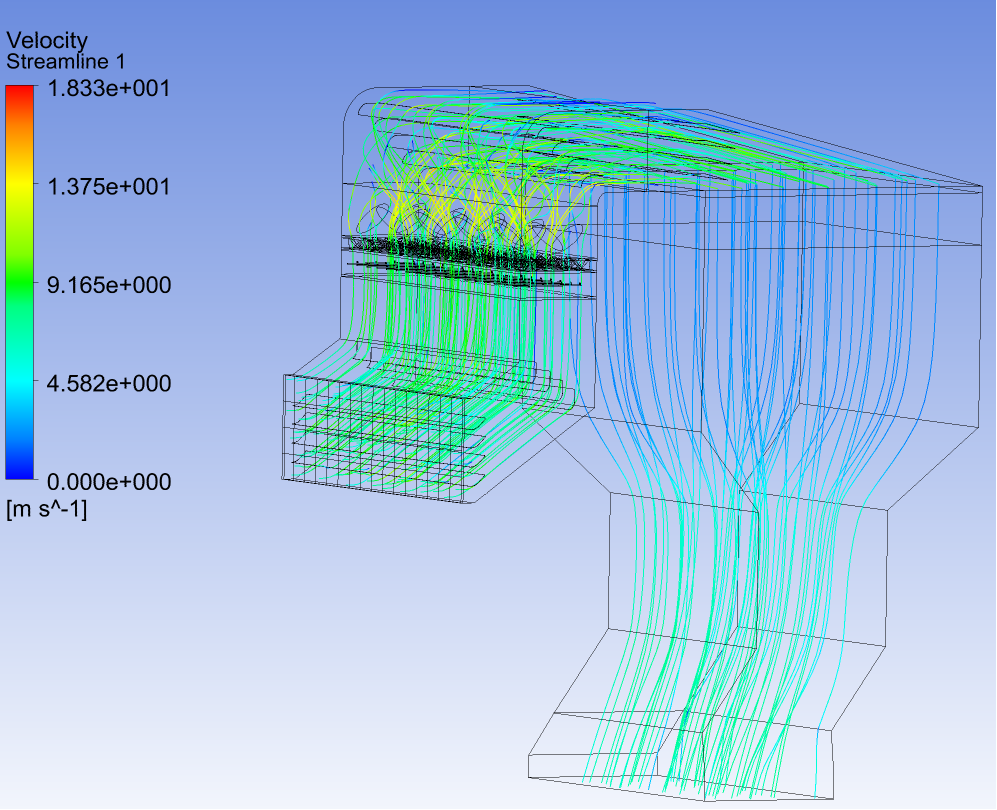The width and height of the screenshot is (997, 810).
Task: Select the pointed right corner of the roof
Action: point(978,186)
